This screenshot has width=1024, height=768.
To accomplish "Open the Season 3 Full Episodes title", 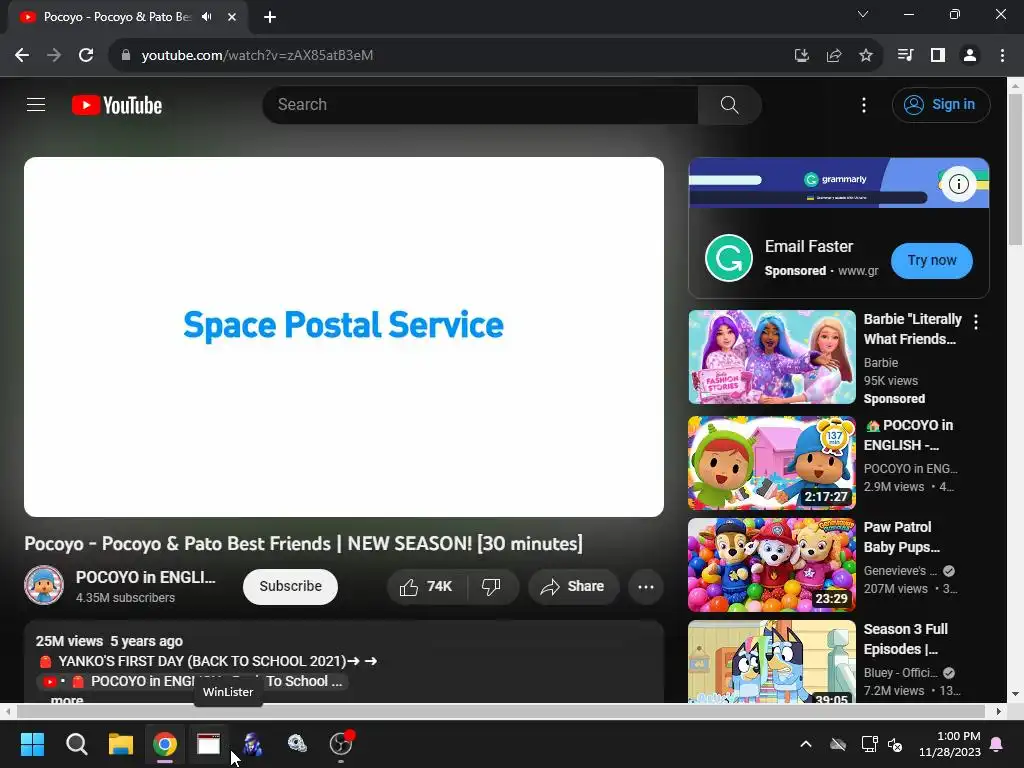I will (906, 639).
